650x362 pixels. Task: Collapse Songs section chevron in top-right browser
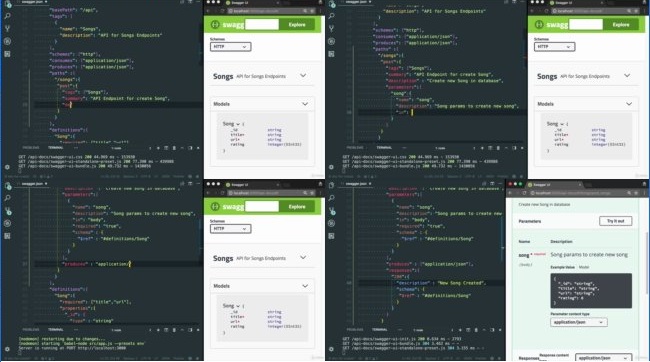[627, 75]
